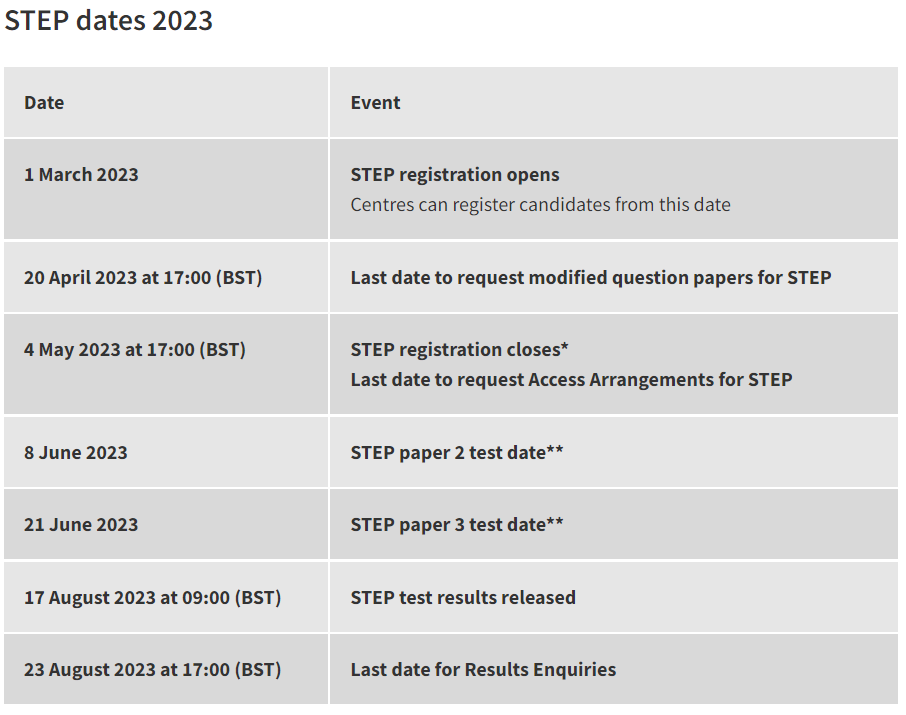Click the double asterisk after paper 3 test date
The width and height of the screenshot is (906, 715).
click(555, 523)
